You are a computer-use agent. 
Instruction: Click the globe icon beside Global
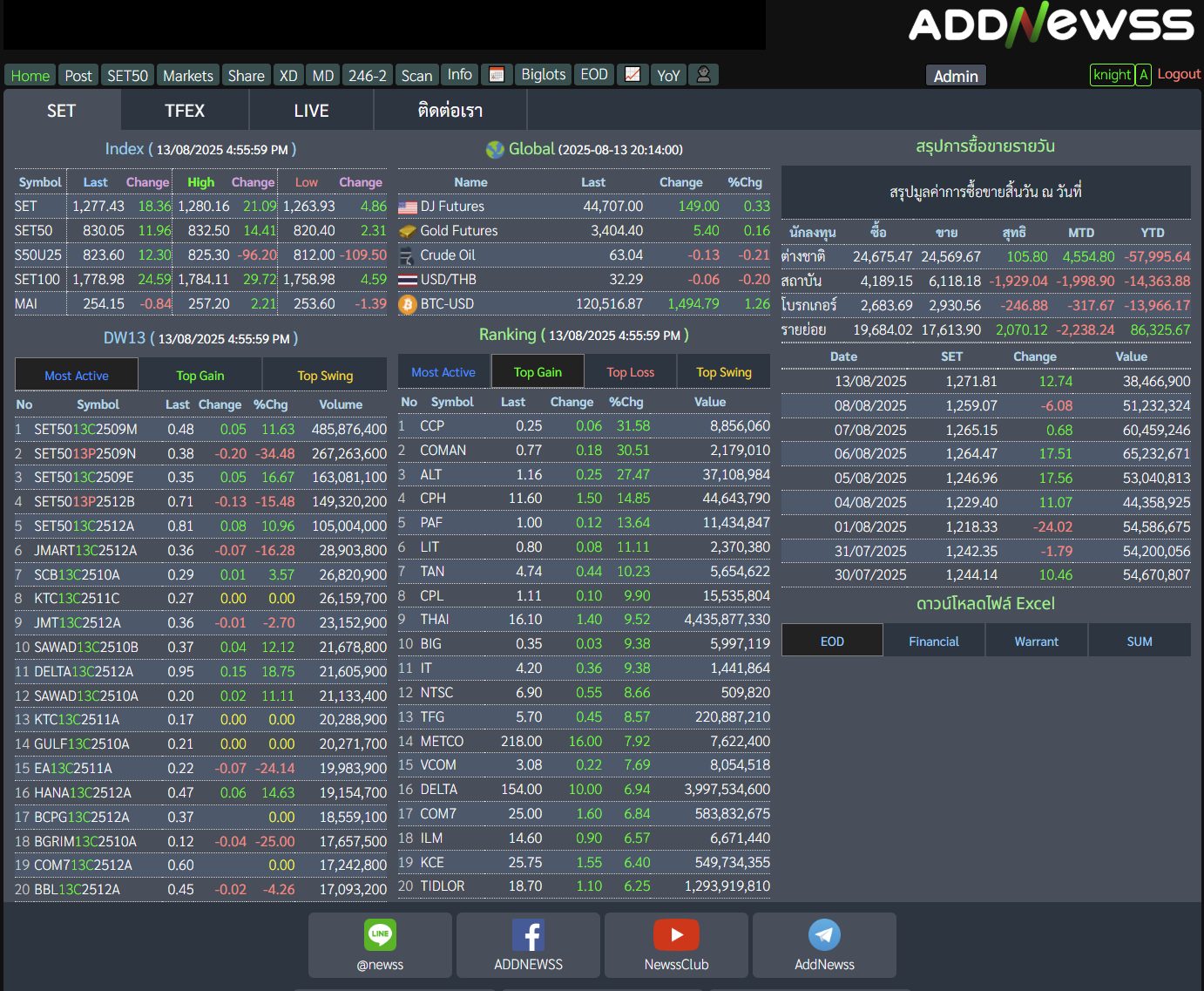(x=495, y=150)
